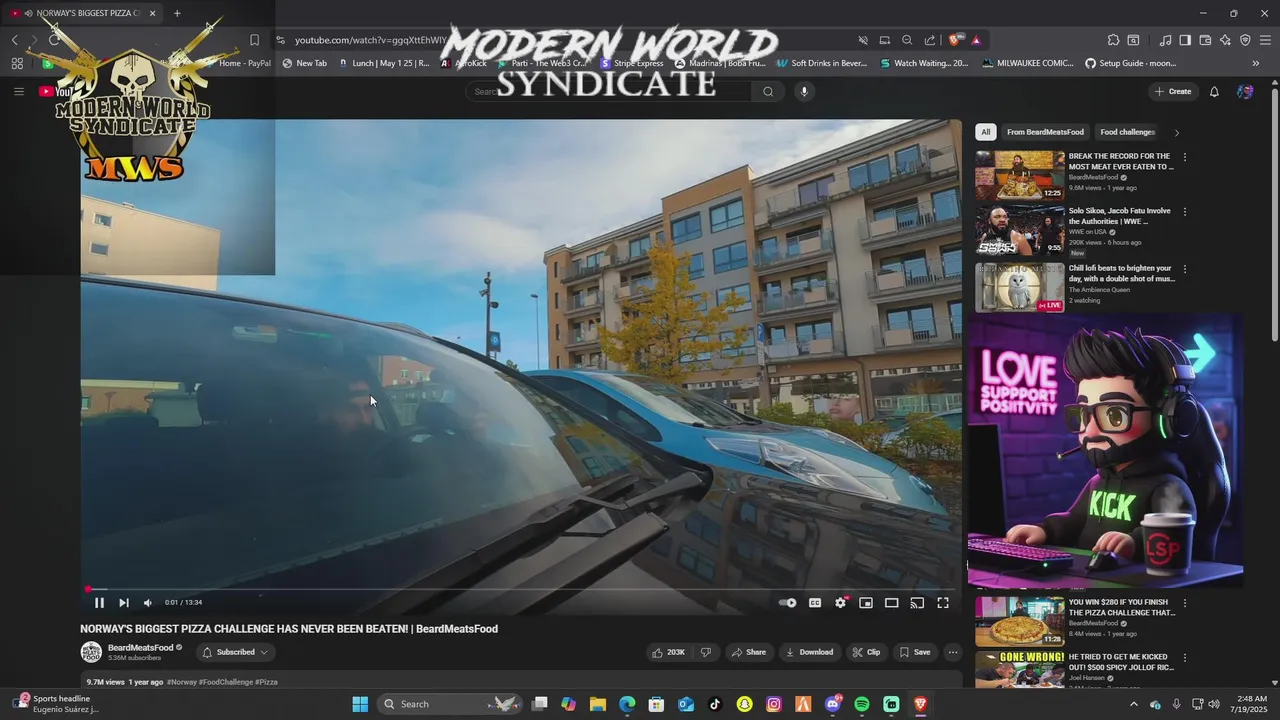
Task: Mute the video player volume icon
Action: coord(148,602)
